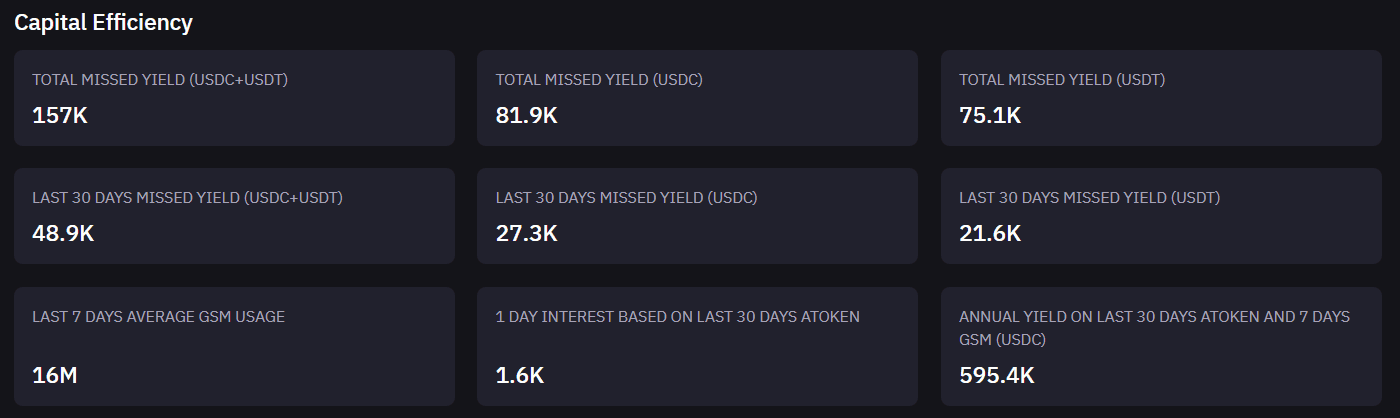Select the 157K total missed yield value
Screen dimensions: 1400x418
tap(60, 115)
